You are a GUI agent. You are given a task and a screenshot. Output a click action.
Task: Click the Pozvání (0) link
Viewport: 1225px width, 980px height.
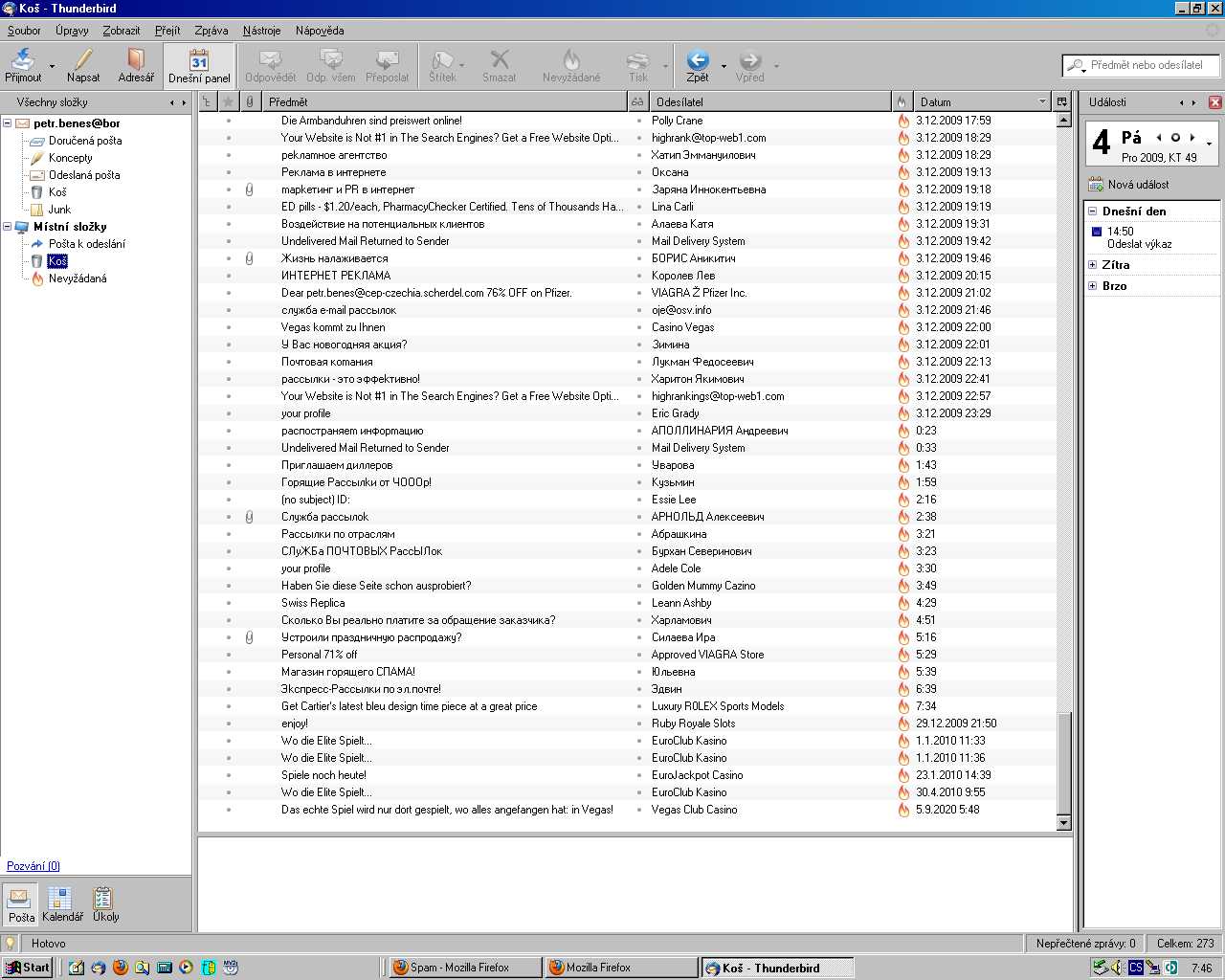[x=33, y=866]
